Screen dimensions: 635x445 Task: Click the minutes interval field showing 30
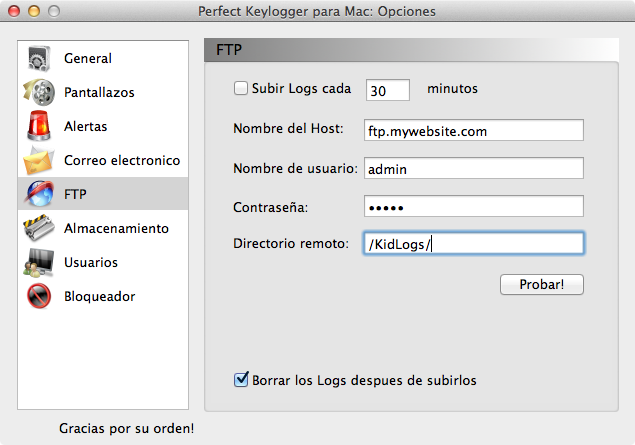[388, 90]
